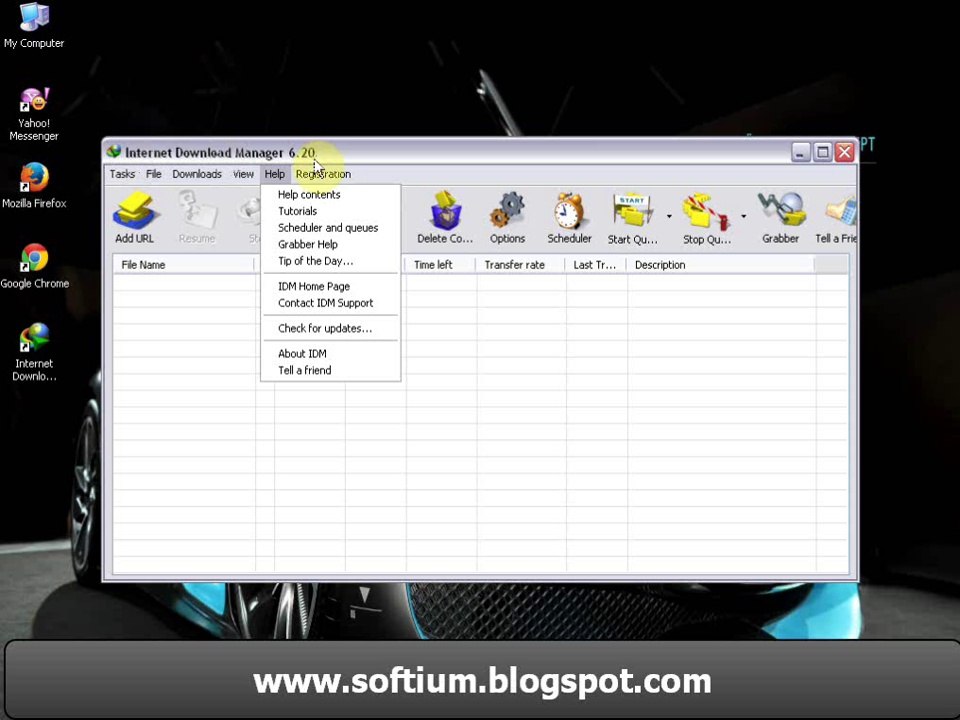Open the Scheduler clock icon
The height and width of the screenshot is (720, 960).
click(x=569, y=217)
